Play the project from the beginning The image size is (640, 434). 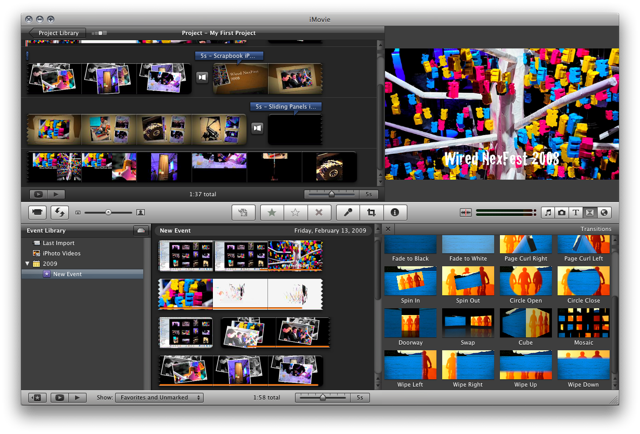click(x=56, y=194)
